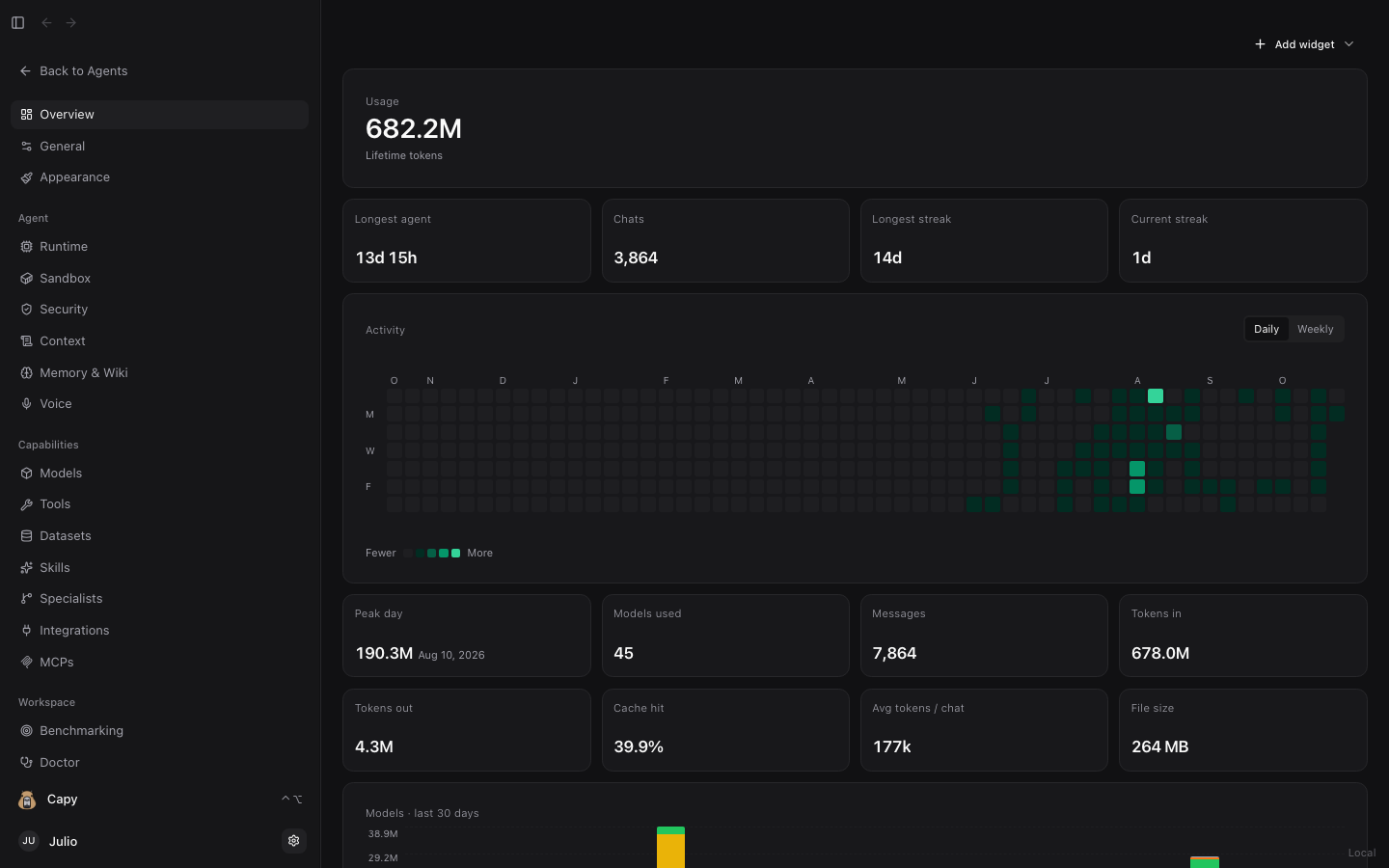Click the forward navigation arrow
Viewport: 1389px width, 868px height.
[x=71, y=22]
